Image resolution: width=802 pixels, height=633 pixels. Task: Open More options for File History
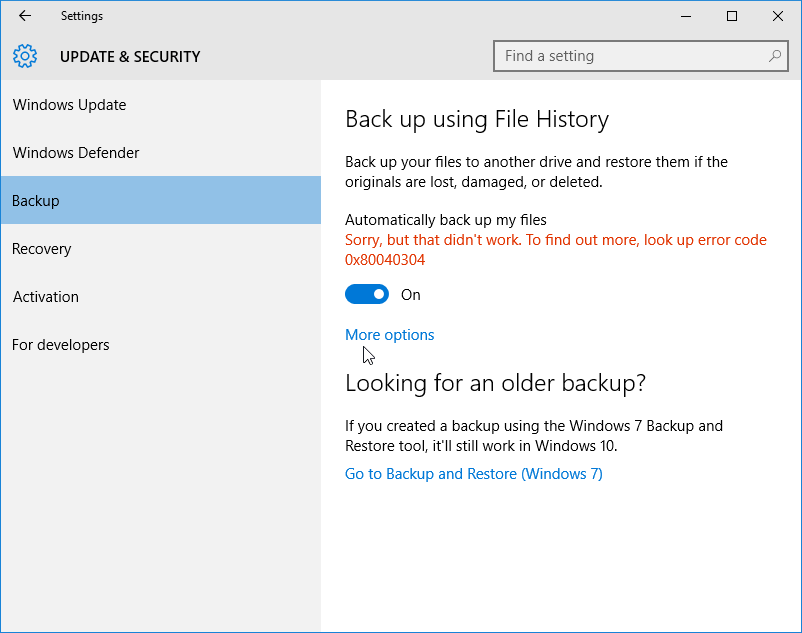pos(390,335)
